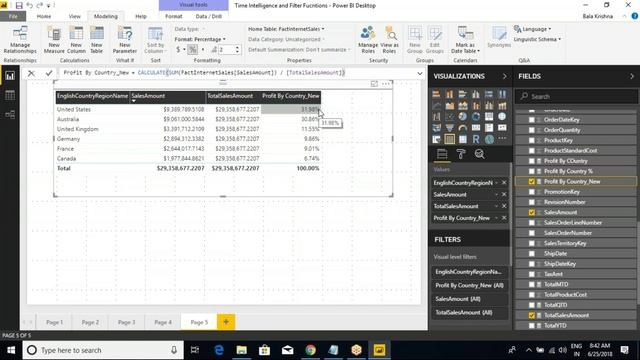Image resolution: width=640 pixels, height=360 pixels.
Task: Open the Help ribbon tab
Action: (x=141, y=16)
